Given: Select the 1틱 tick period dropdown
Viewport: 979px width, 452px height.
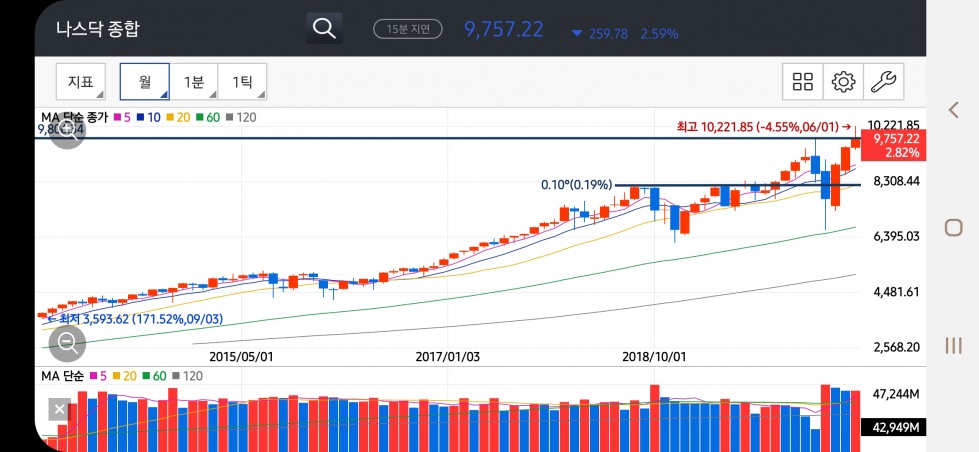Looking at the screenshot, I should point(242,81).
